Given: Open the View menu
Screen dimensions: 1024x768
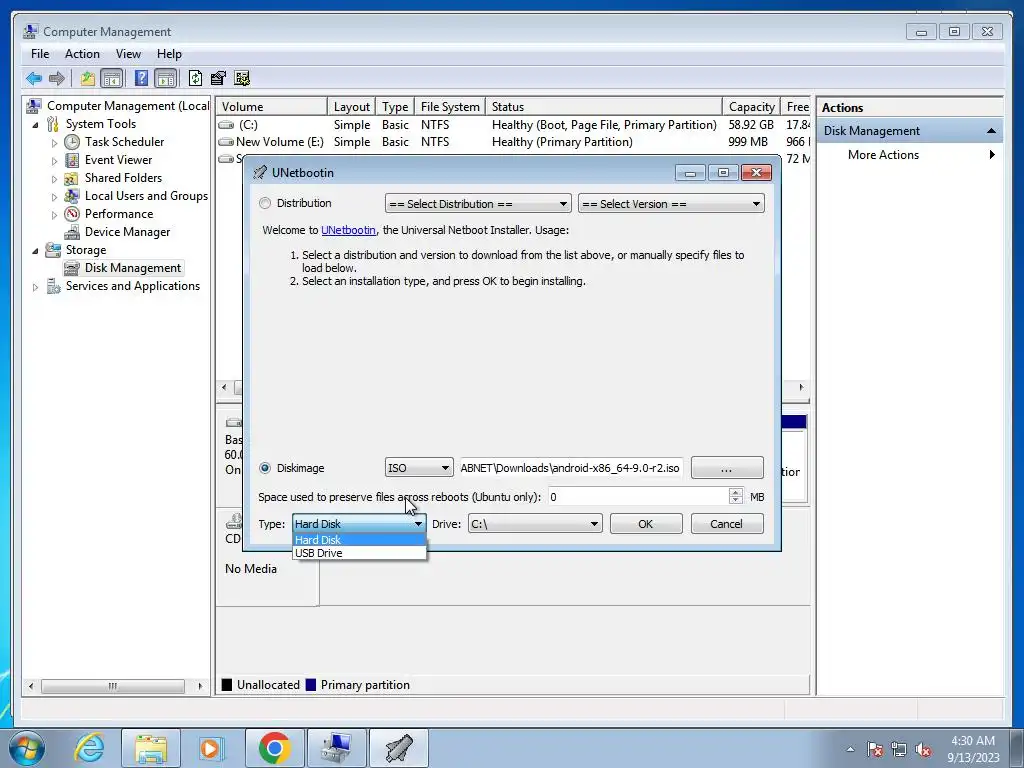Looking at the screenshot, I should tap(128, 54).
